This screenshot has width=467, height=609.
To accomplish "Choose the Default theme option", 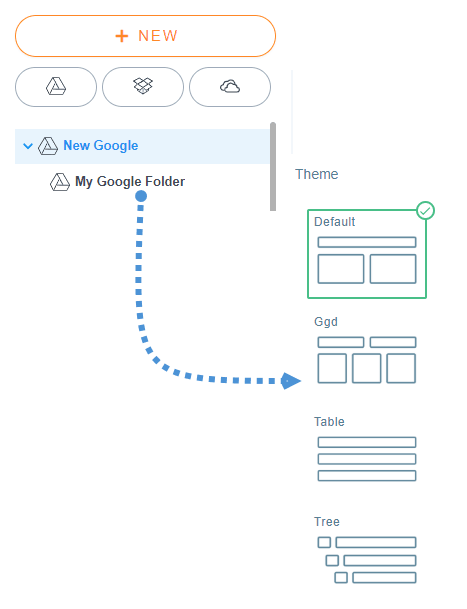I will tap(367, 254).
